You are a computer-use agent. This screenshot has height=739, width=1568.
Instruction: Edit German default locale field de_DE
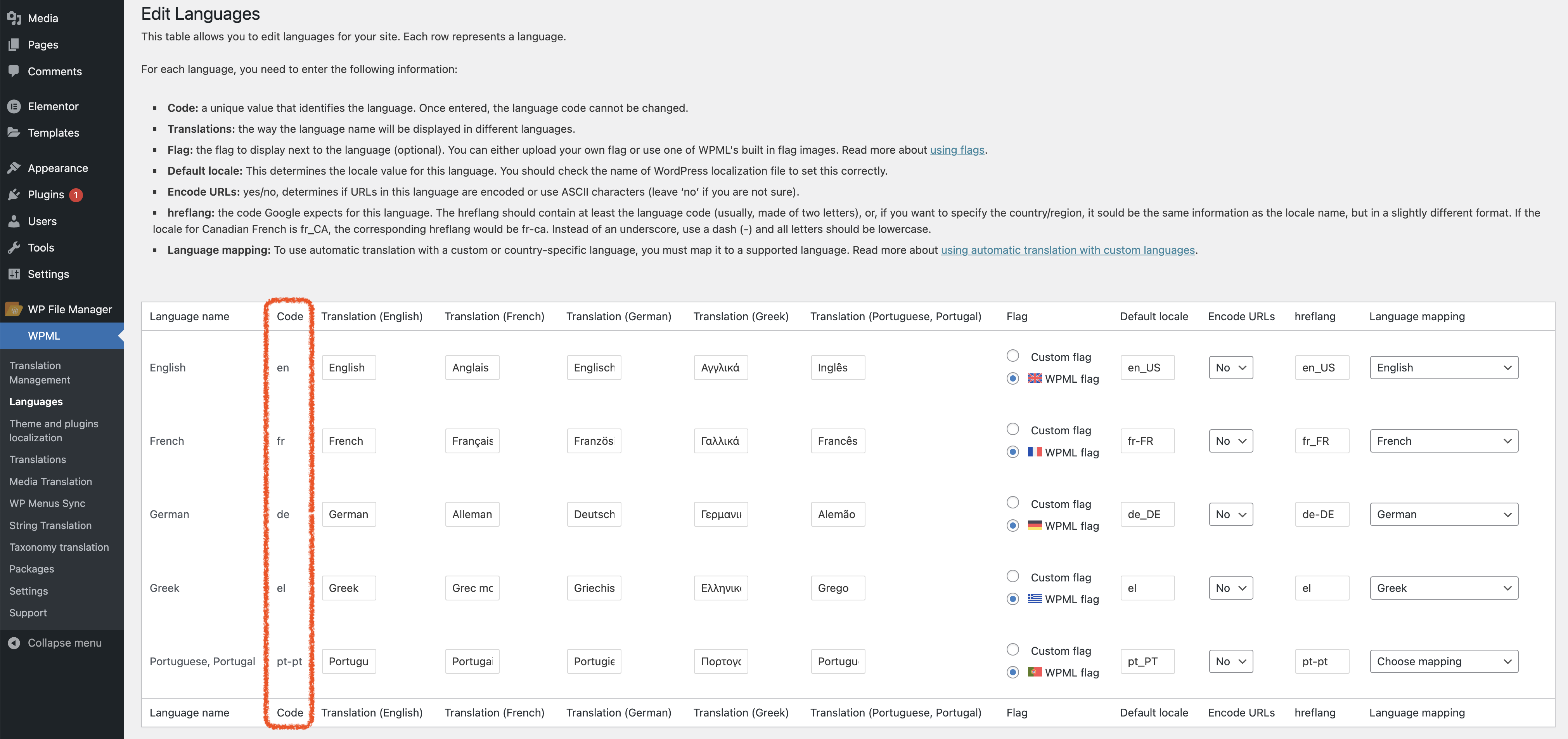point(1147,514)
